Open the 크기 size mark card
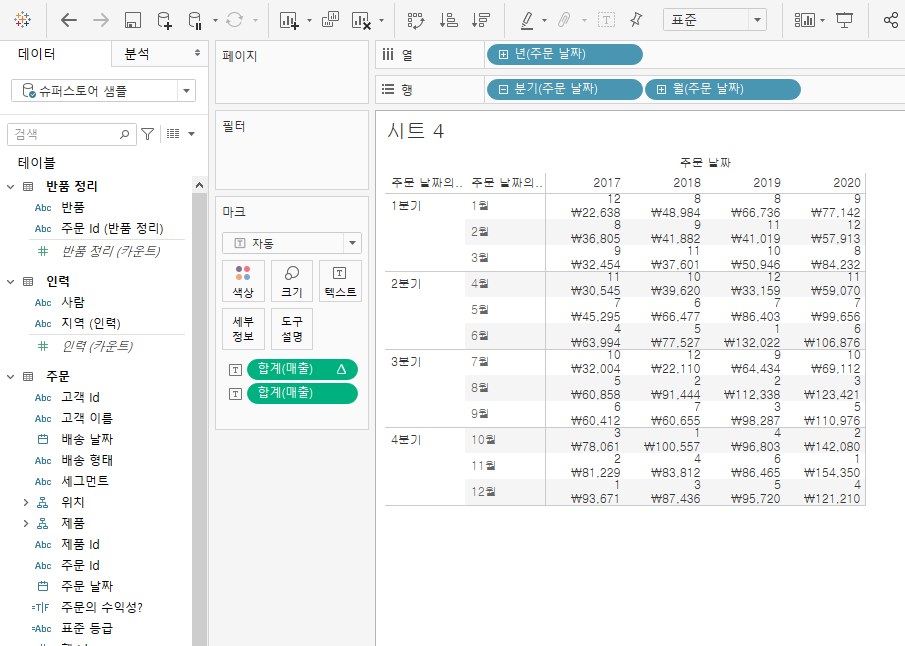 pos(291,281)
